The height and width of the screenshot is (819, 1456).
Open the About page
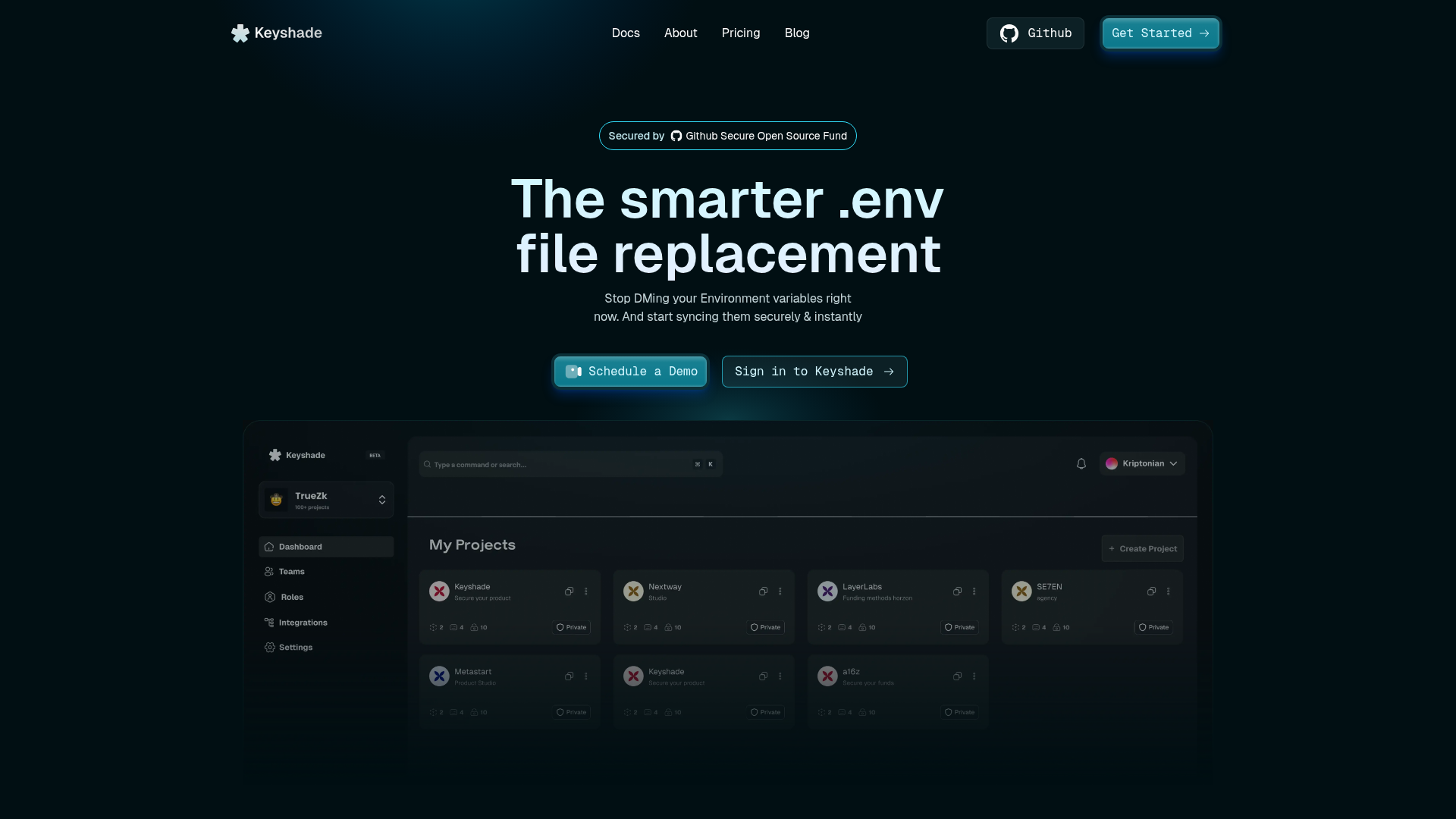tap(680, 33)
